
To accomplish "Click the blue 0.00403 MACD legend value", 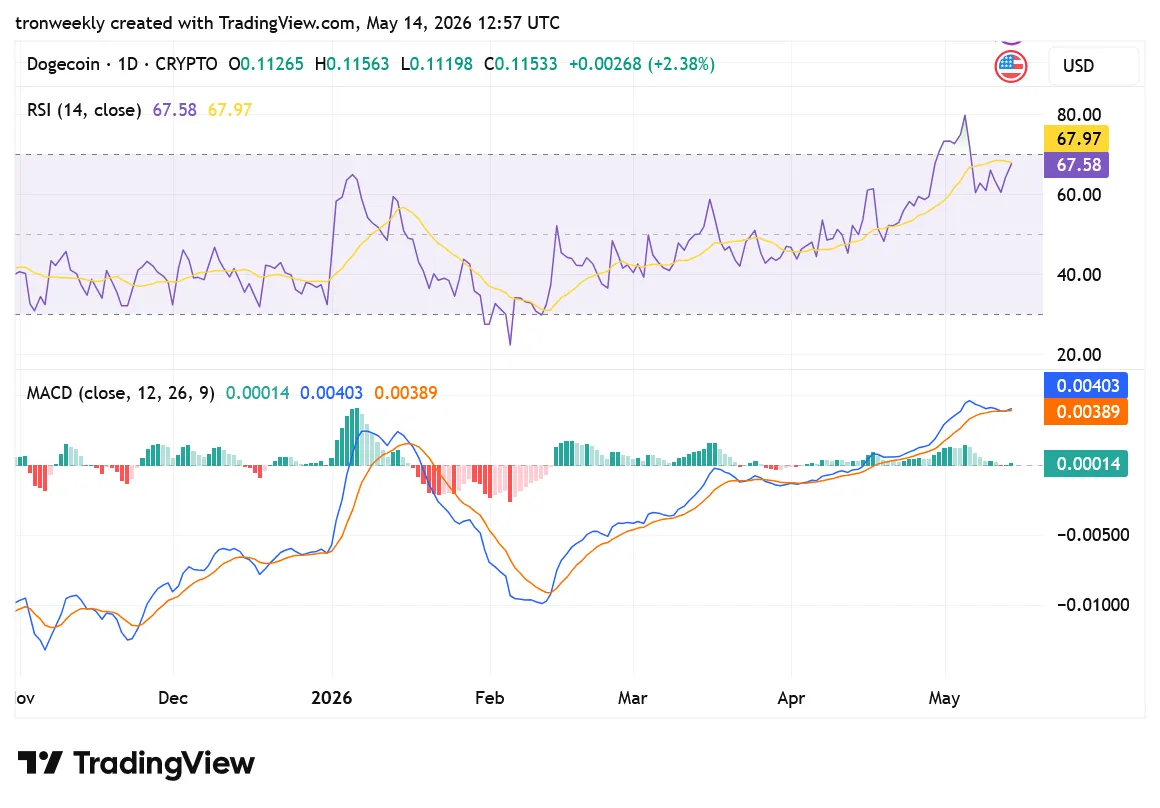I will coord(331,393).
